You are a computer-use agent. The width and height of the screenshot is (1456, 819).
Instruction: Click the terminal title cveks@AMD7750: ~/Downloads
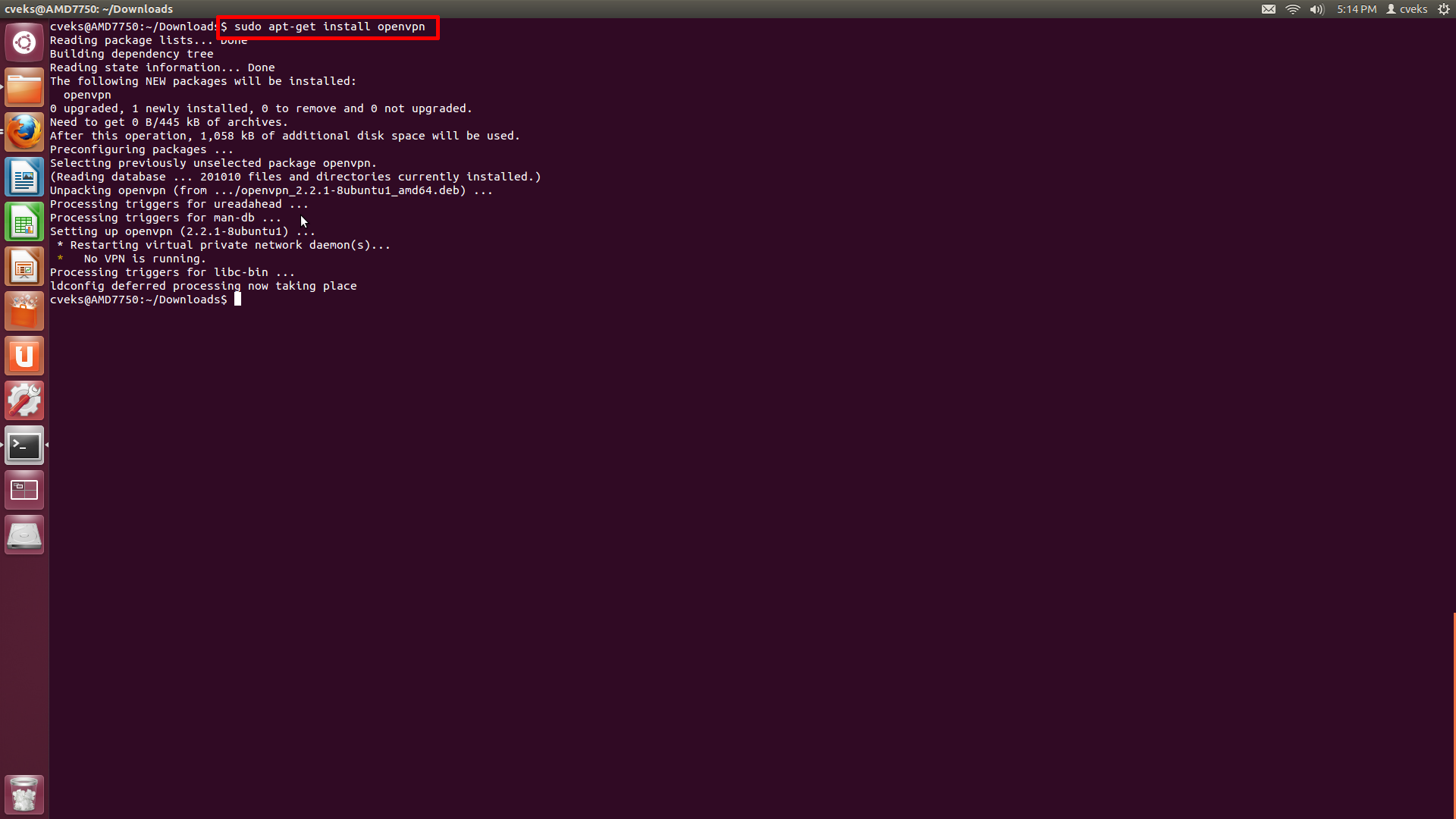point(89,9)
